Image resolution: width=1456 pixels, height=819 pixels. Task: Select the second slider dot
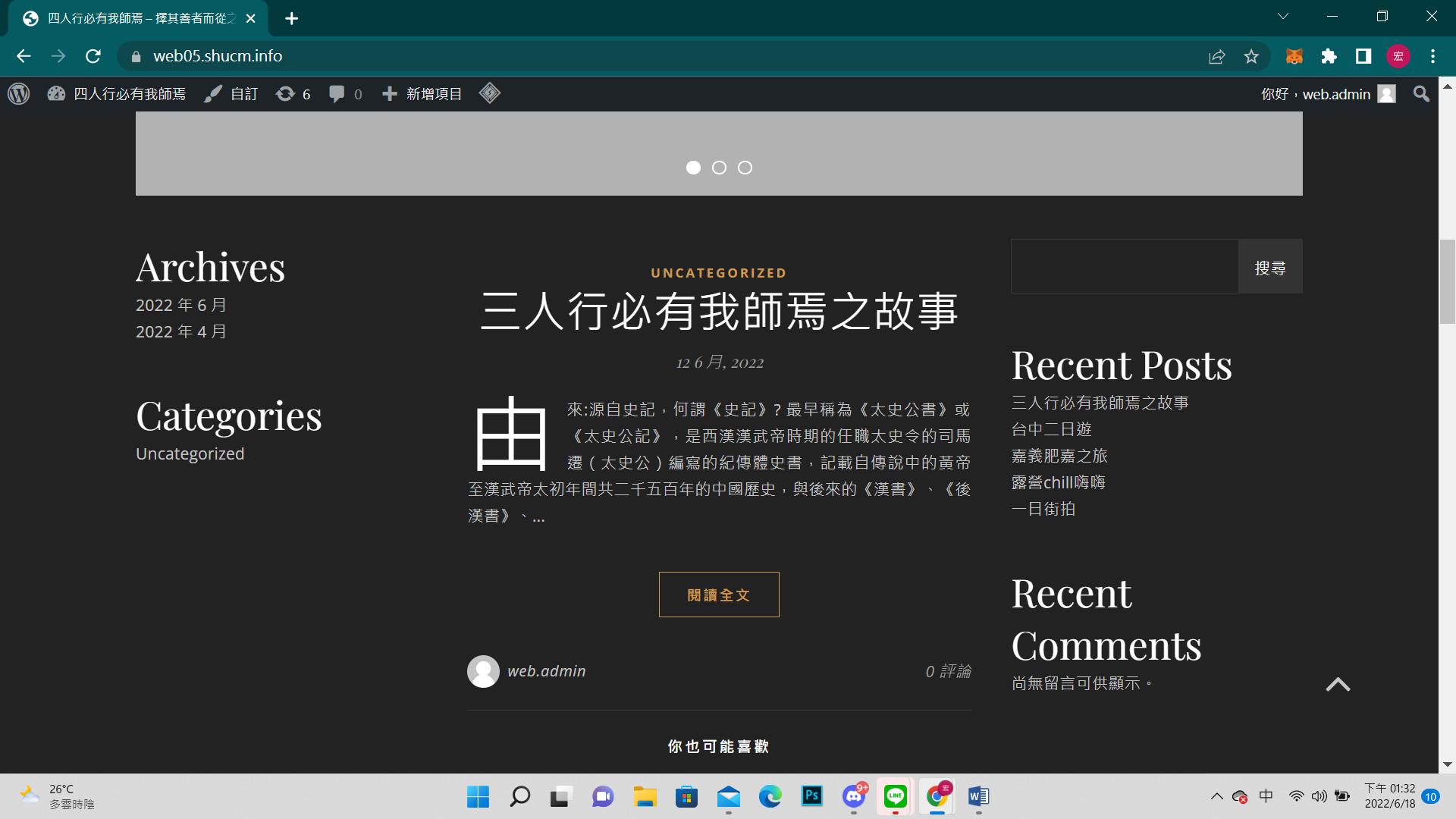point(719,168)
